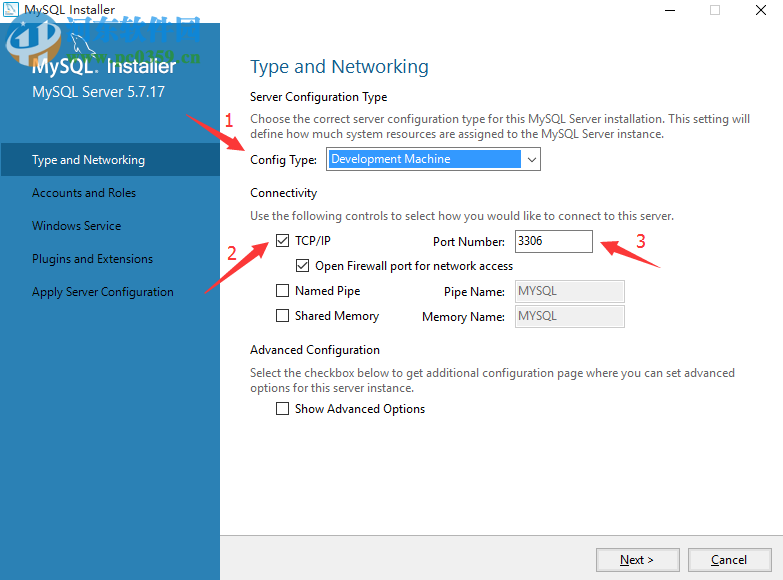Check Show Advanced Options

[283, 409]
